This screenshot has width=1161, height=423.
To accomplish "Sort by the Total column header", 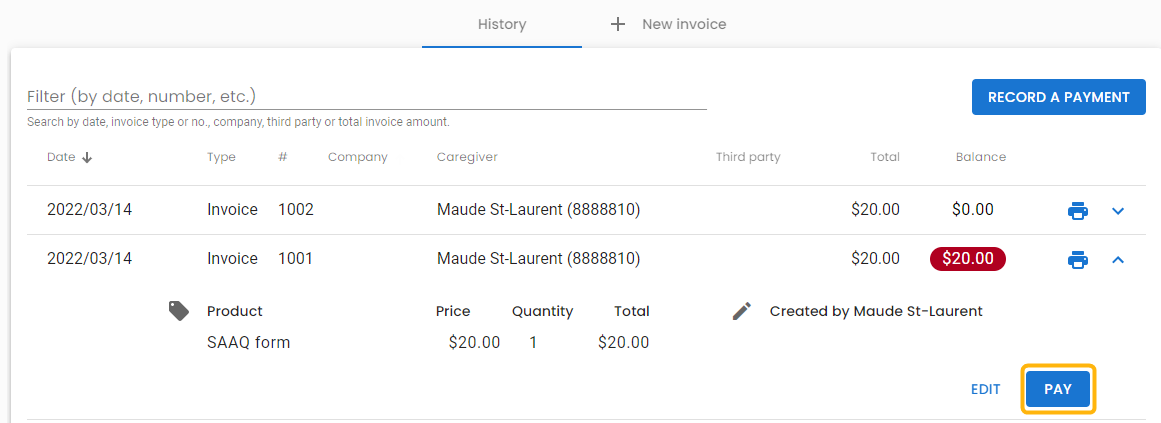I will click(x=884, y=157).
